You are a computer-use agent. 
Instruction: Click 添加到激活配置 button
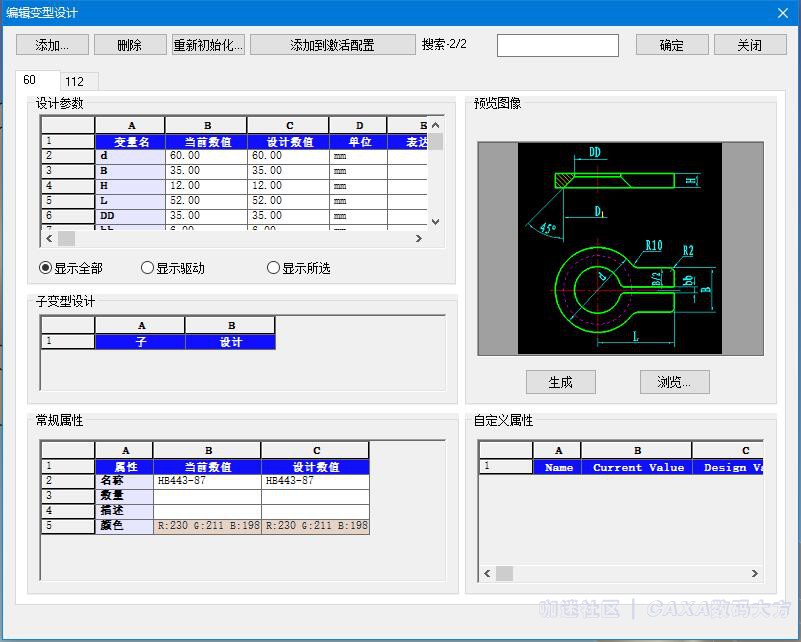332,45
